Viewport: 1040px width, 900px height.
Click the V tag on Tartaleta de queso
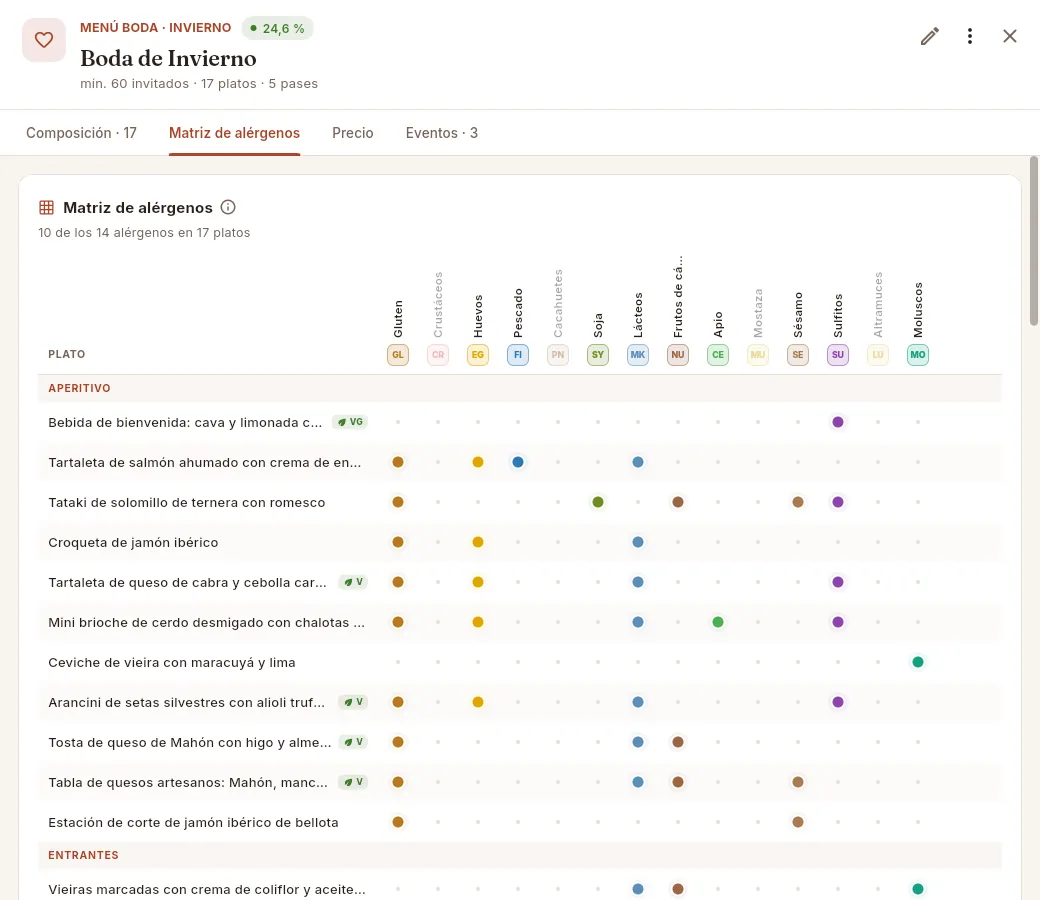pyautogui.click(x=353, y=582)
